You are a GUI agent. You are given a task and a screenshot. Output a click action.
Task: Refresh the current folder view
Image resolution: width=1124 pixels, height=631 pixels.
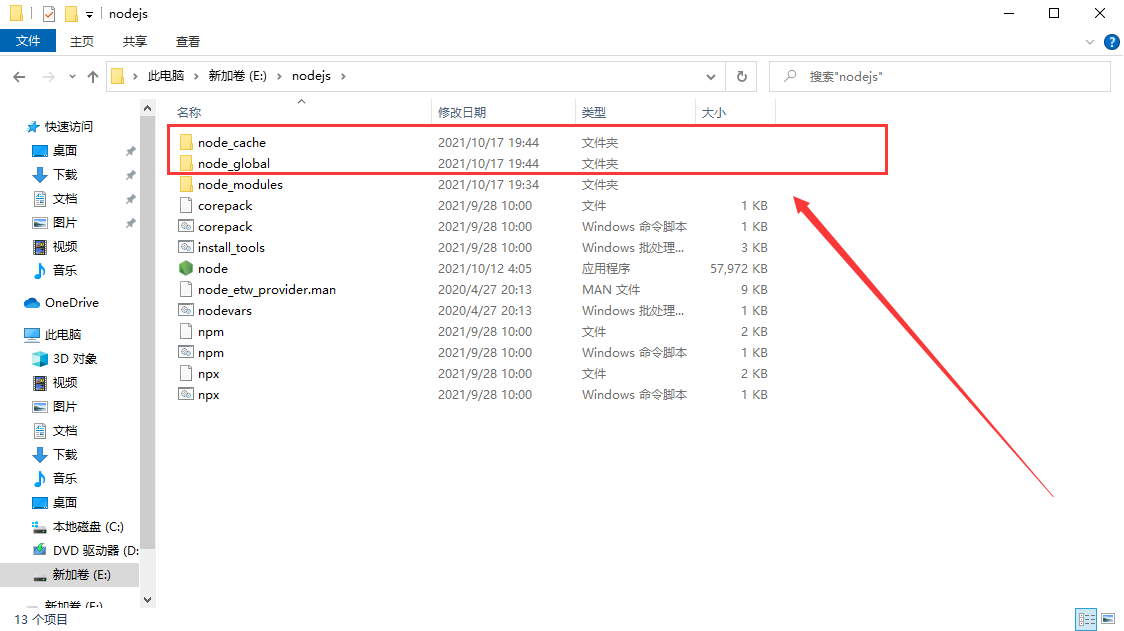coord(742,77)
